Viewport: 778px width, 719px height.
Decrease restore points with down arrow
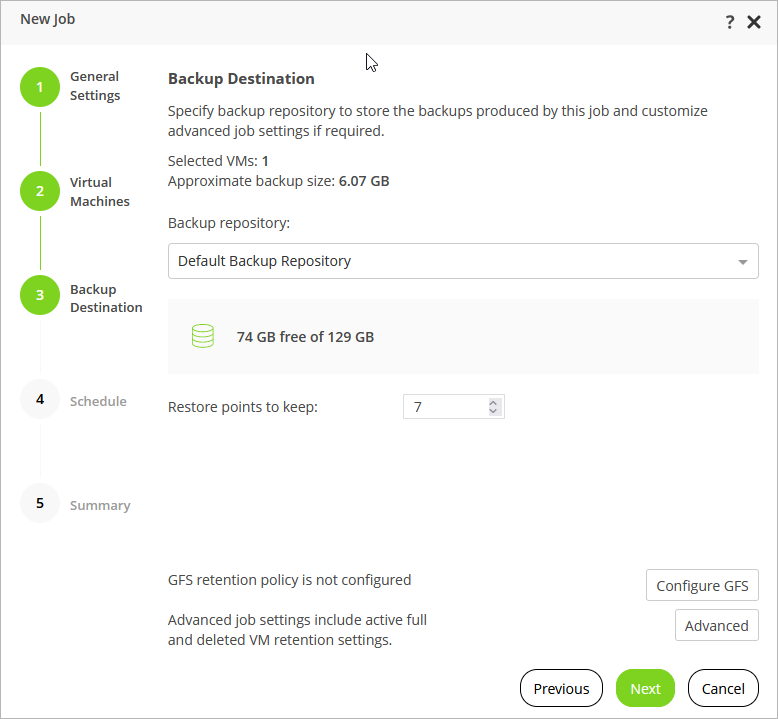coord(493,411)
